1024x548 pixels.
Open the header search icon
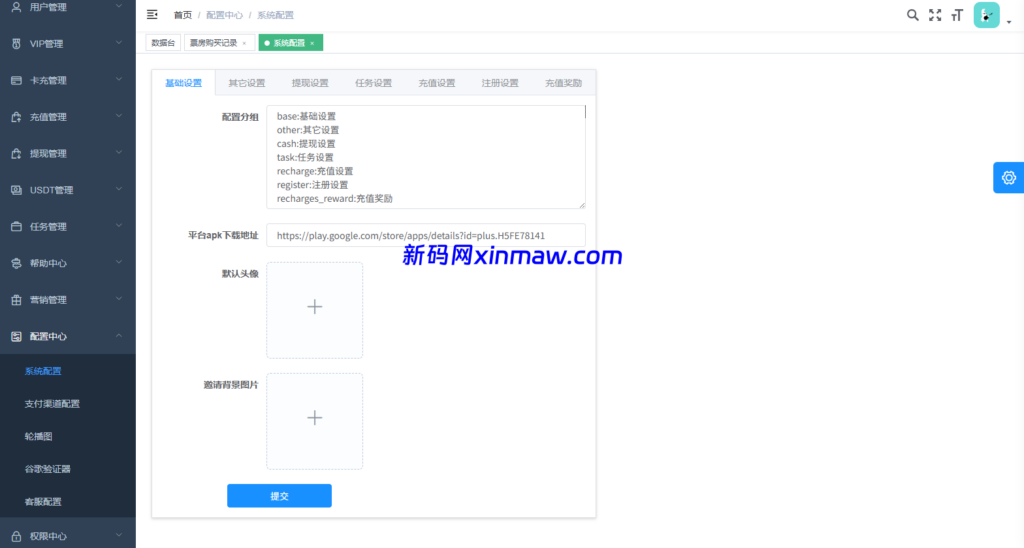pos(912,15)
